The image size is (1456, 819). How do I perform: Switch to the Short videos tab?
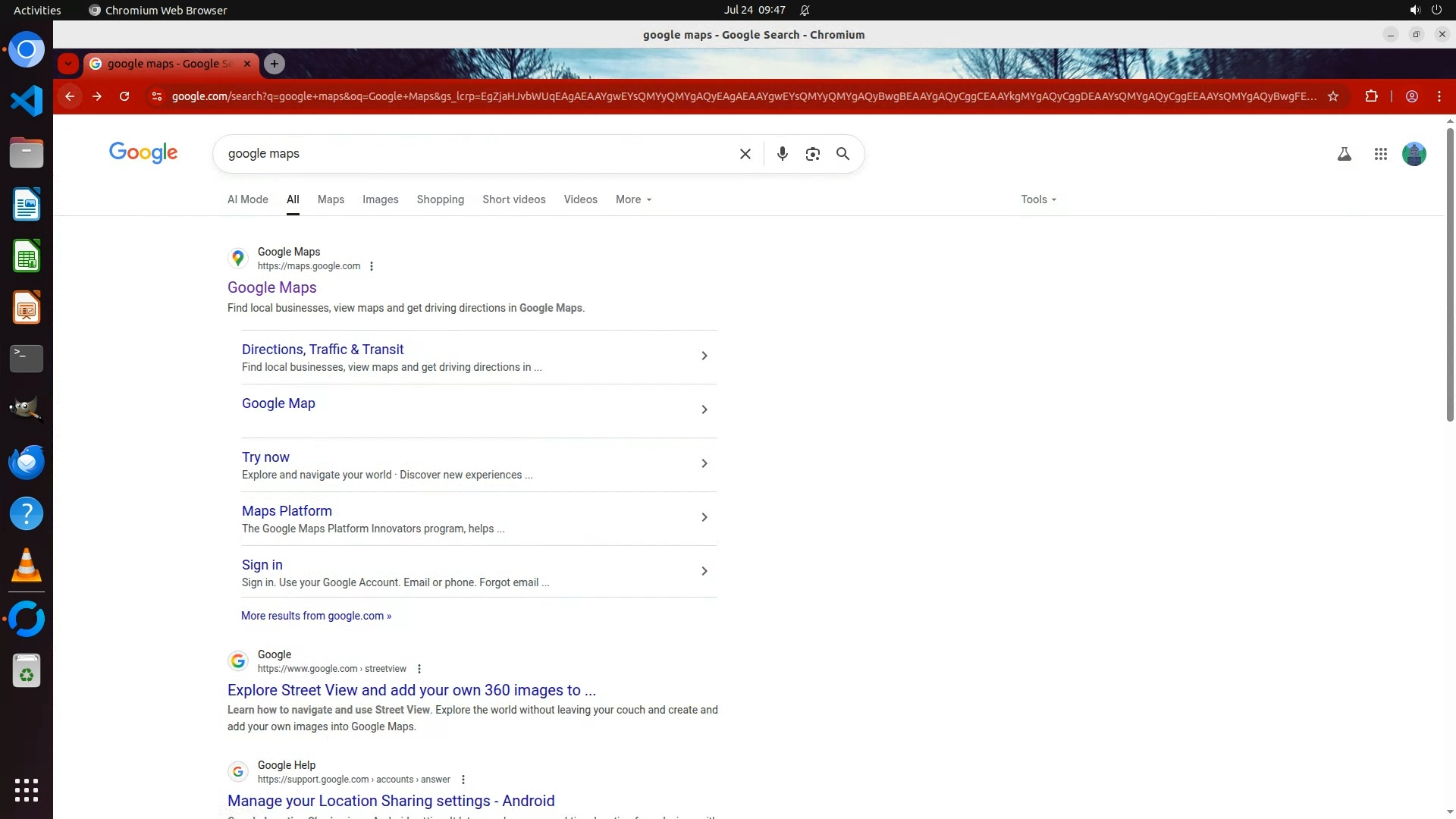click(513, 199)
